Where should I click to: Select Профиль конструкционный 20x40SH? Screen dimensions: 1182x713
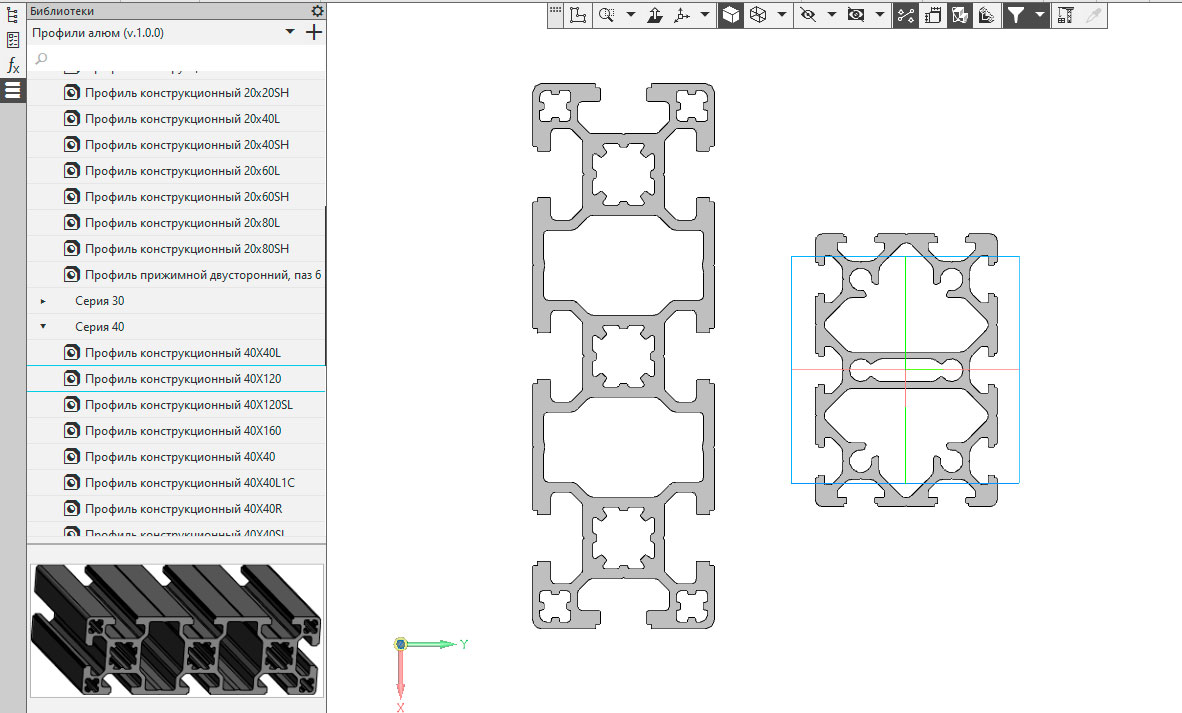[187, 145]
